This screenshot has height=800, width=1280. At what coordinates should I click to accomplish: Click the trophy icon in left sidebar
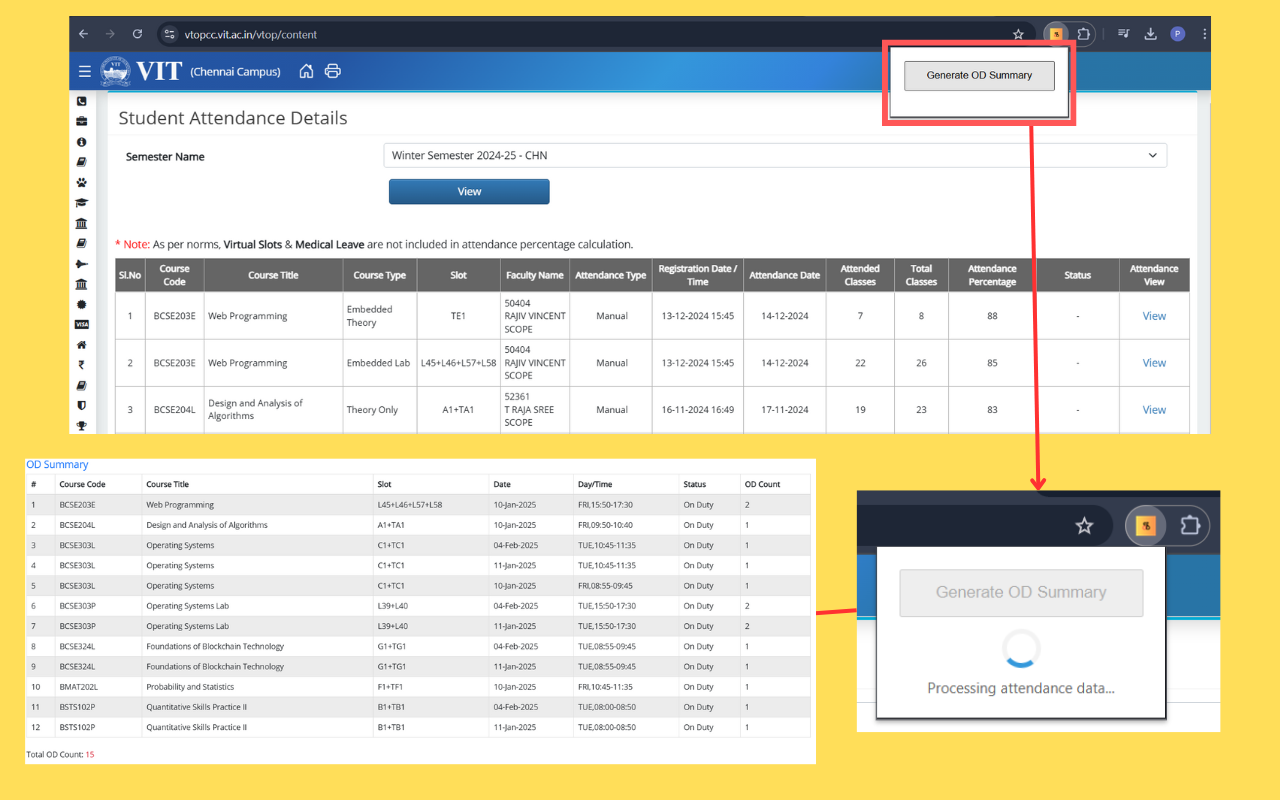coord(82,426)
